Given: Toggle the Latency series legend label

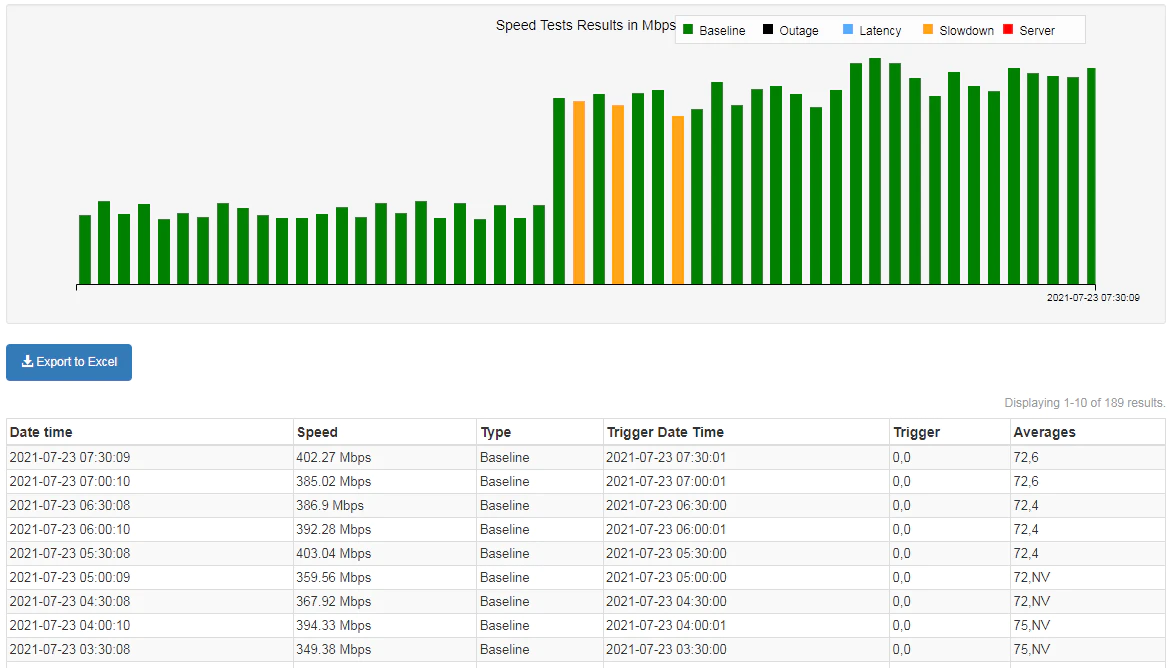Looking at the screenshot, I should (x=880, y=31).
